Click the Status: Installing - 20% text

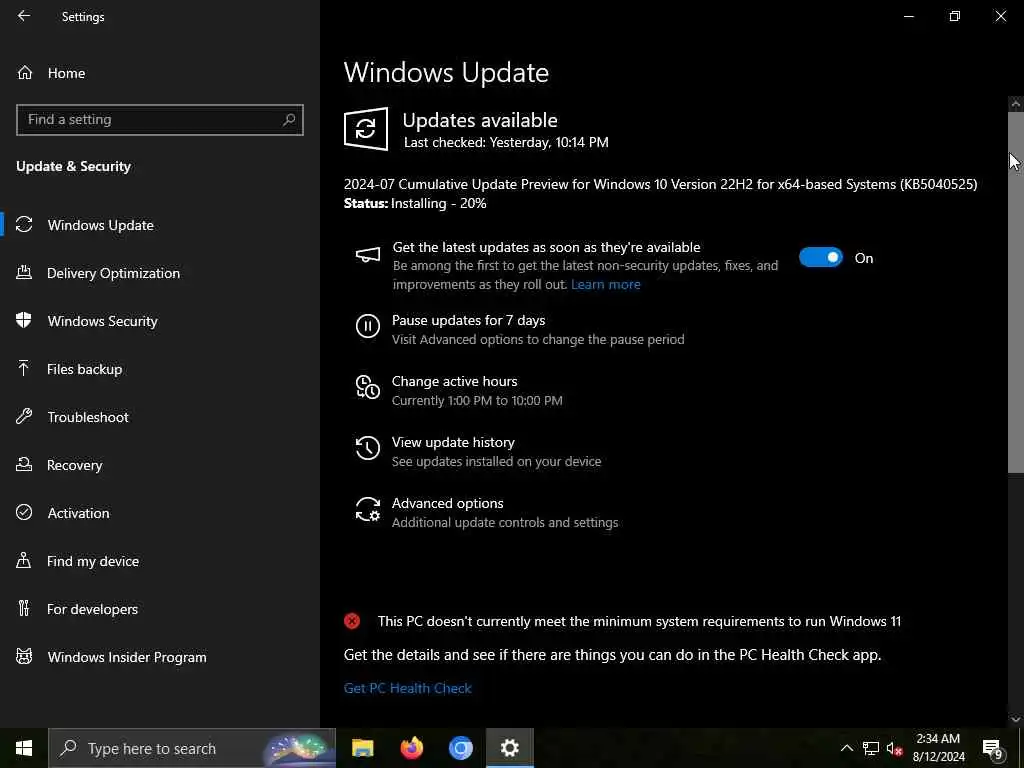[415, 203]
